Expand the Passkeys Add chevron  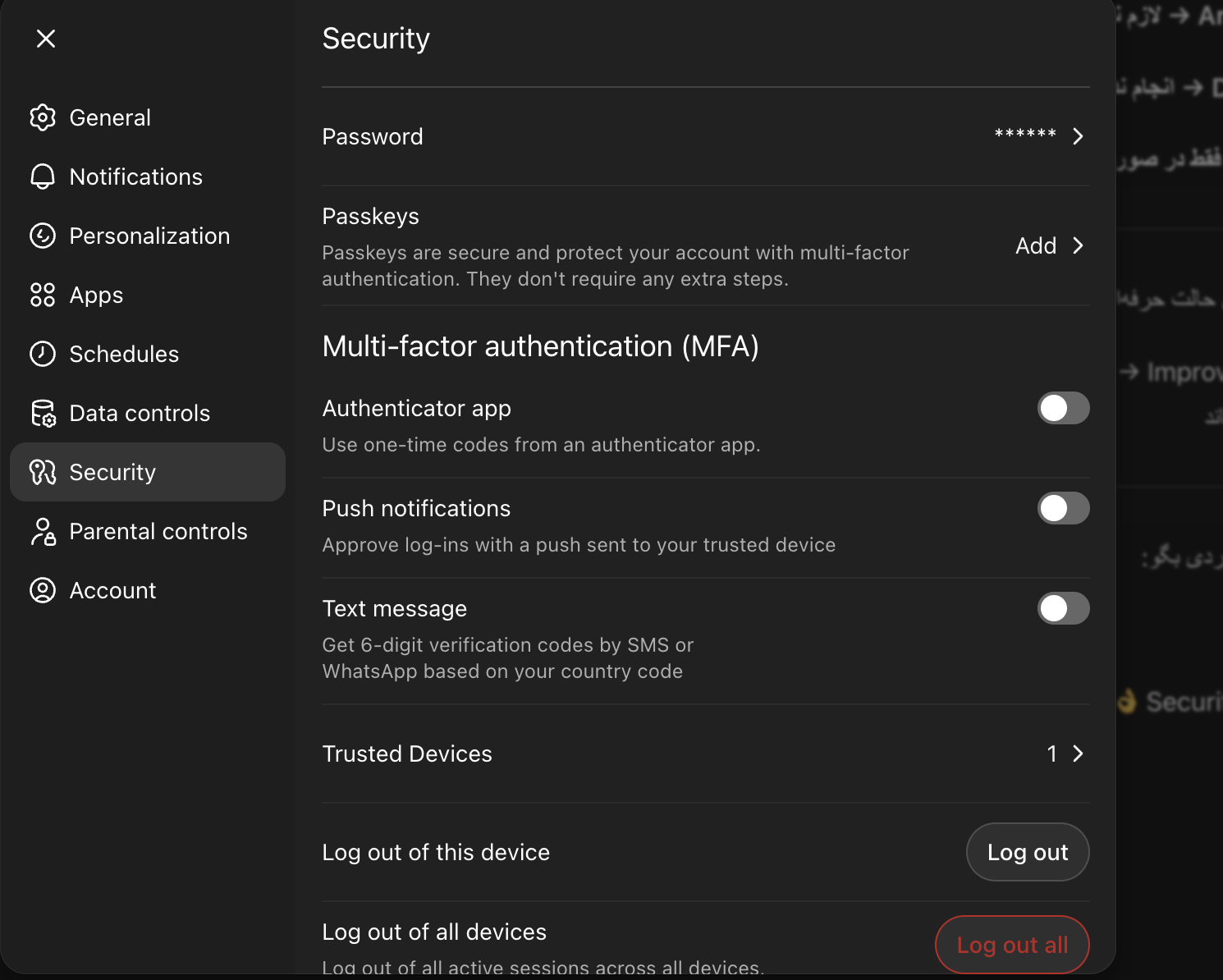1078,245
